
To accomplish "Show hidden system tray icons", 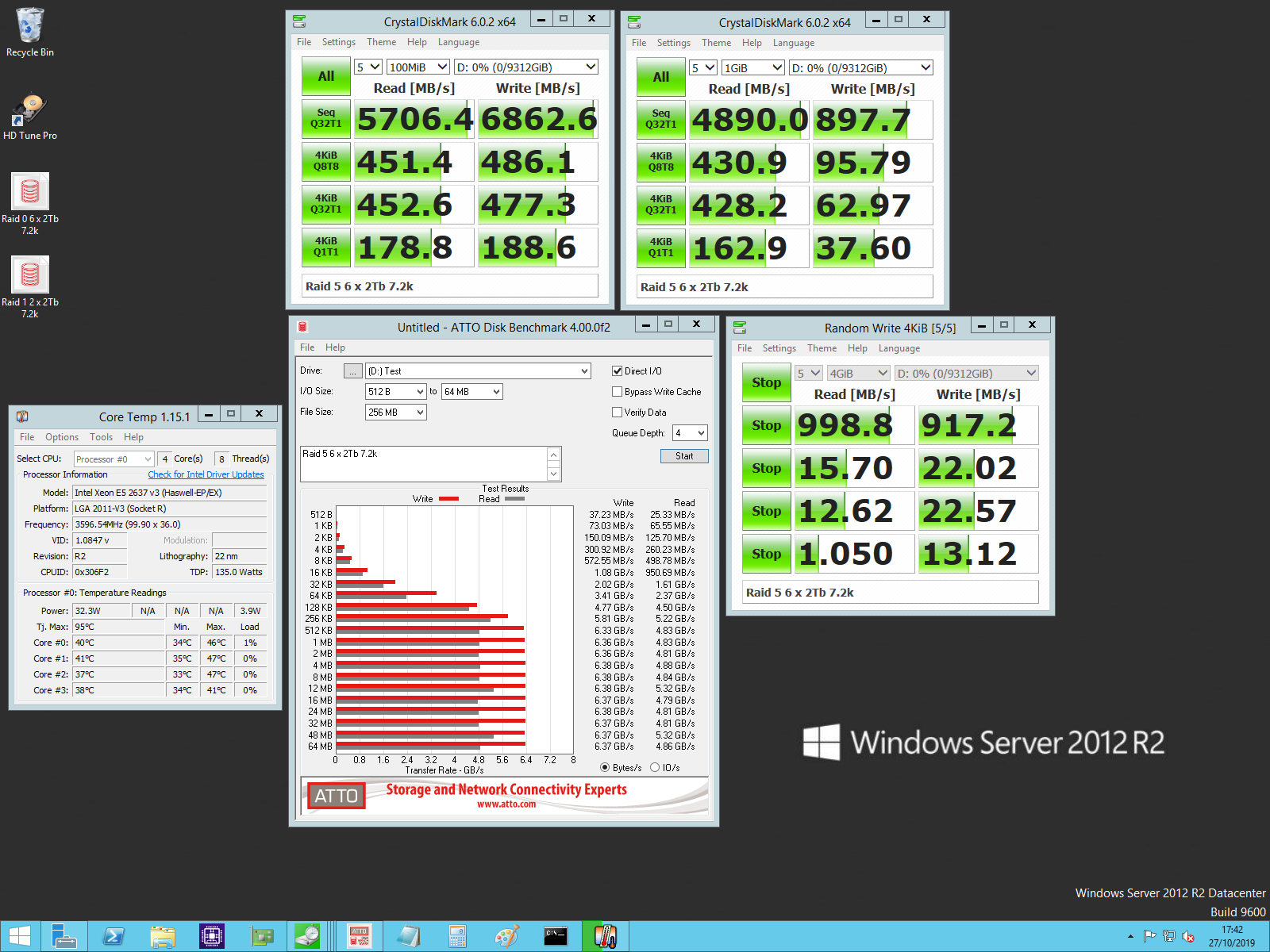I will coord(1130,937).
